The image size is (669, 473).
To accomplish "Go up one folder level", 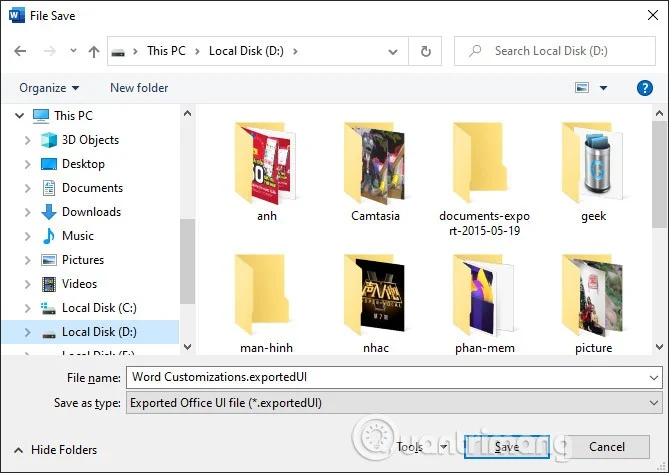I will click(94, 52).
